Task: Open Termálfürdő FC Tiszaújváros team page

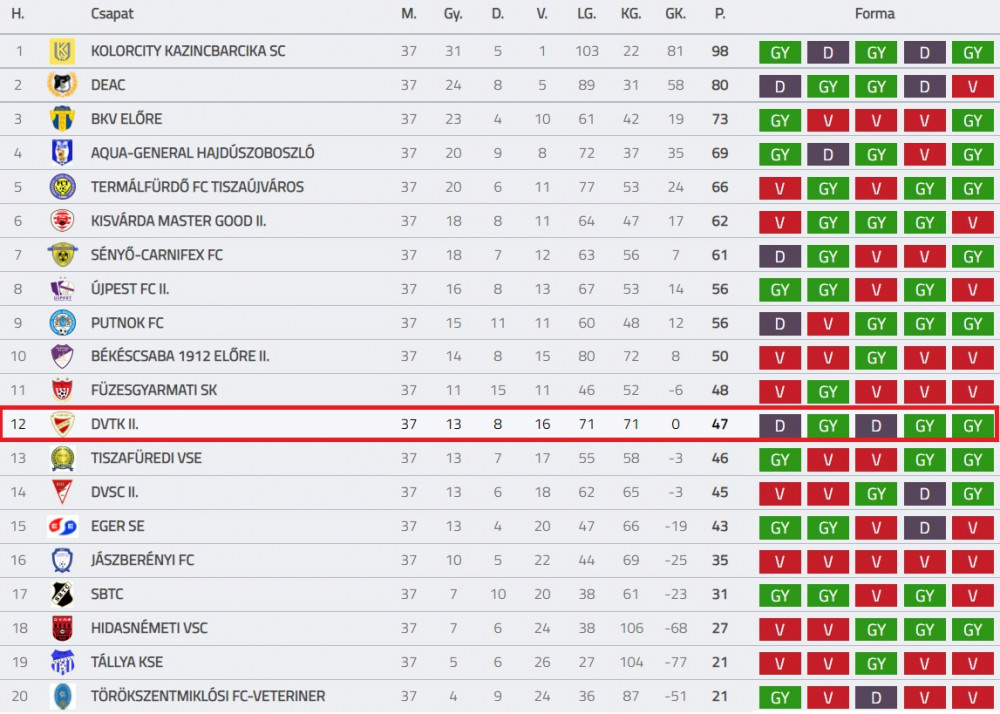Action: 197,187
